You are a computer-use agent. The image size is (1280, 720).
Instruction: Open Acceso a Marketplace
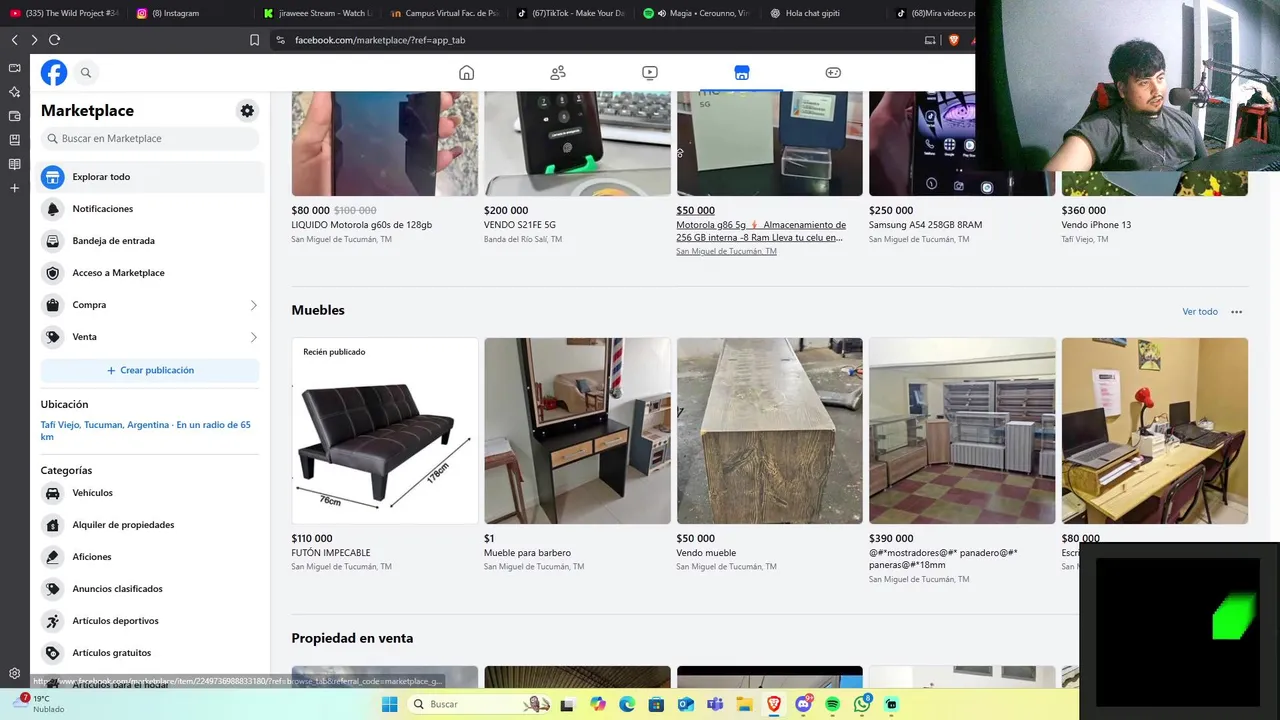150,273
